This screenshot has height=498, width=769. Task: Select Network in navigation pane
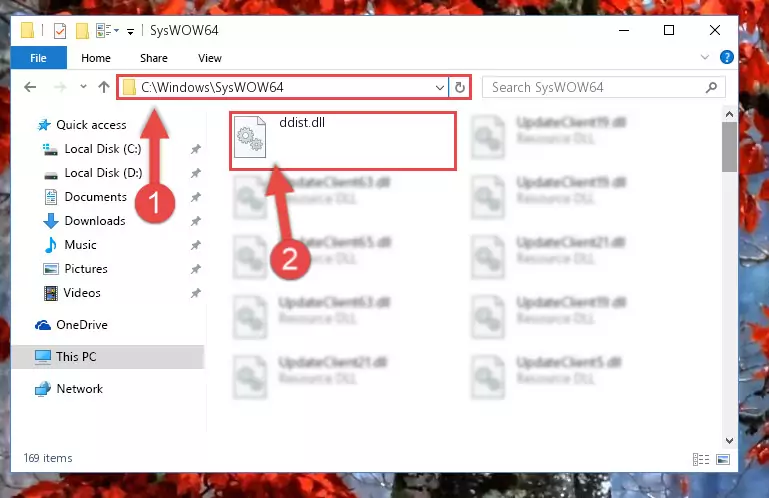click(x=79, y=389)
